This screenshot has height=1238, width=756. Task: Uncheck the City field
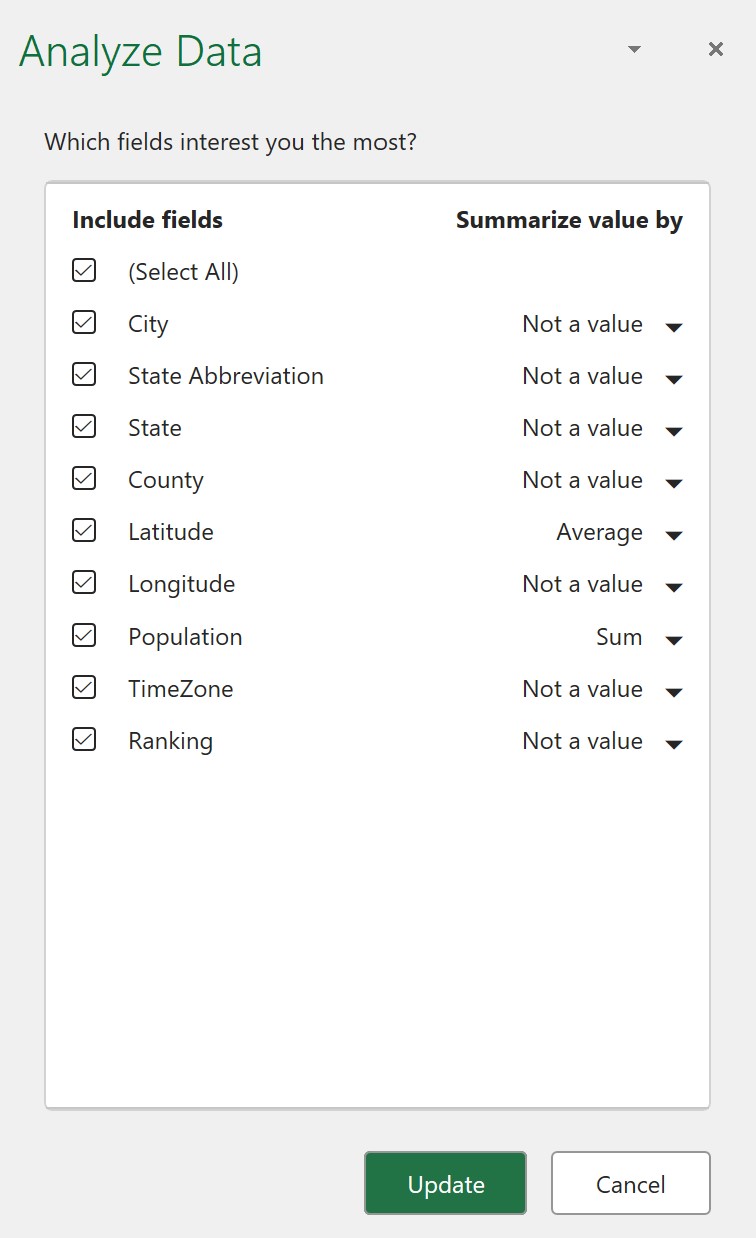84,322
